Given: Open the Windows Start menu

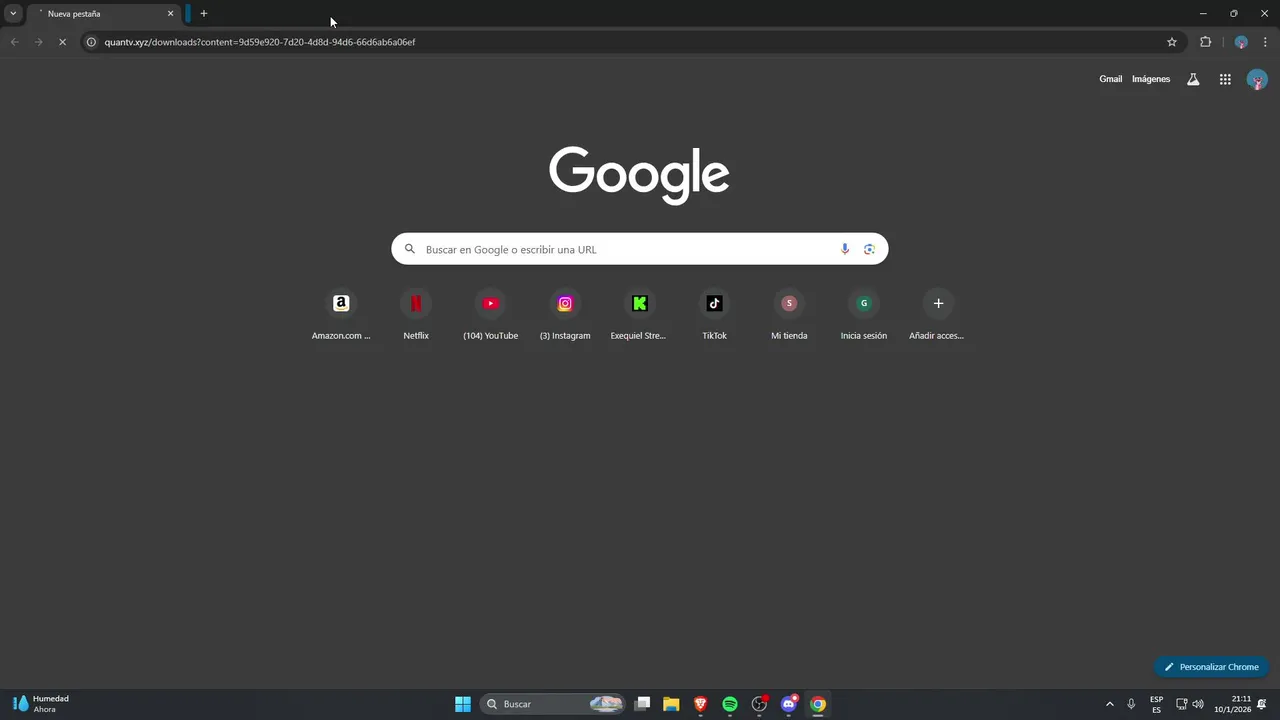Looking at the screenshot, I should [463, 704].
